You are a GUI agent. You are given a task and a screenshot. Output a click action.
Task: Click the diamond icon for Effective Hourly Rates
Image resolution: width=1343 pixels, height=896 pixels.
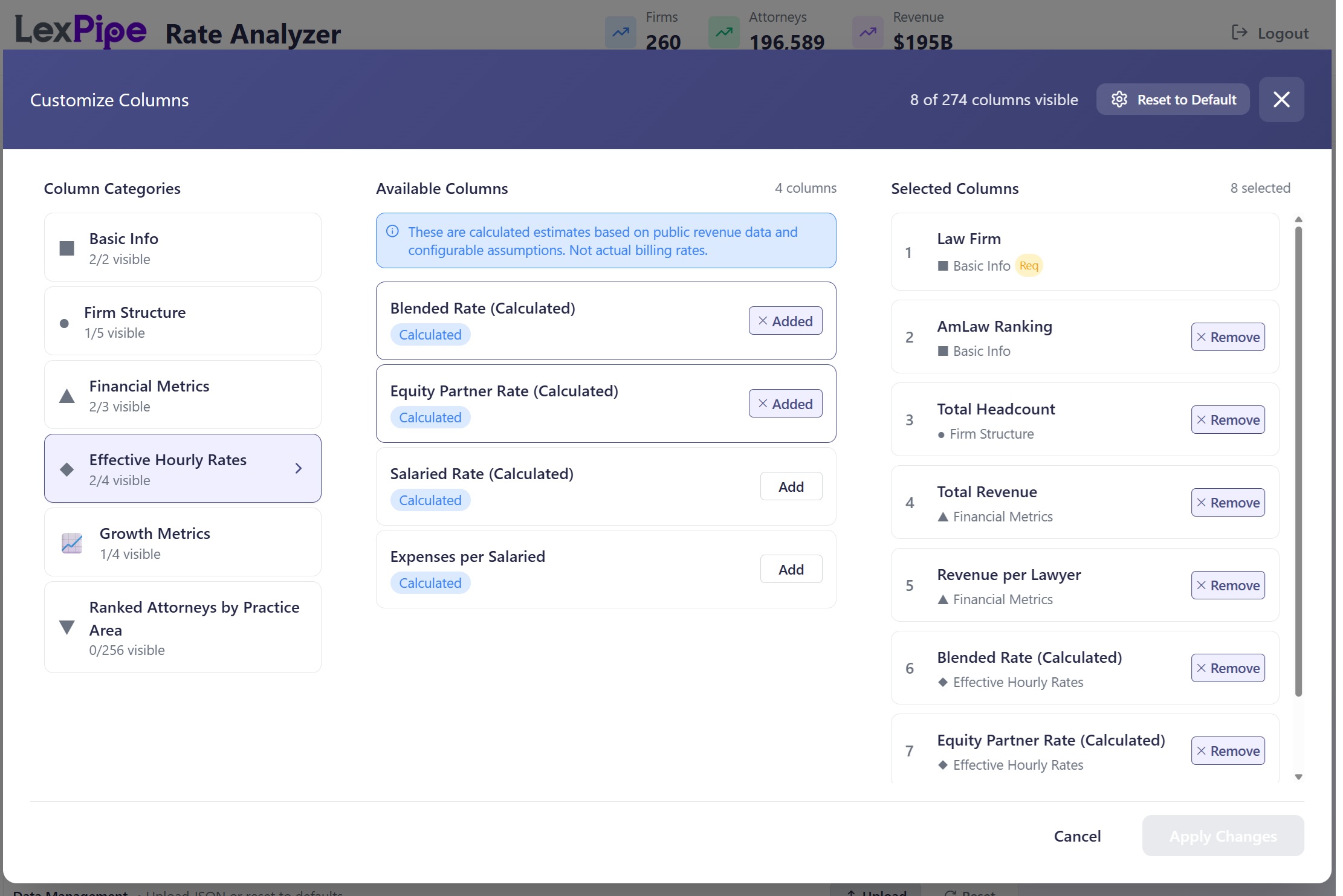point(67,469)
